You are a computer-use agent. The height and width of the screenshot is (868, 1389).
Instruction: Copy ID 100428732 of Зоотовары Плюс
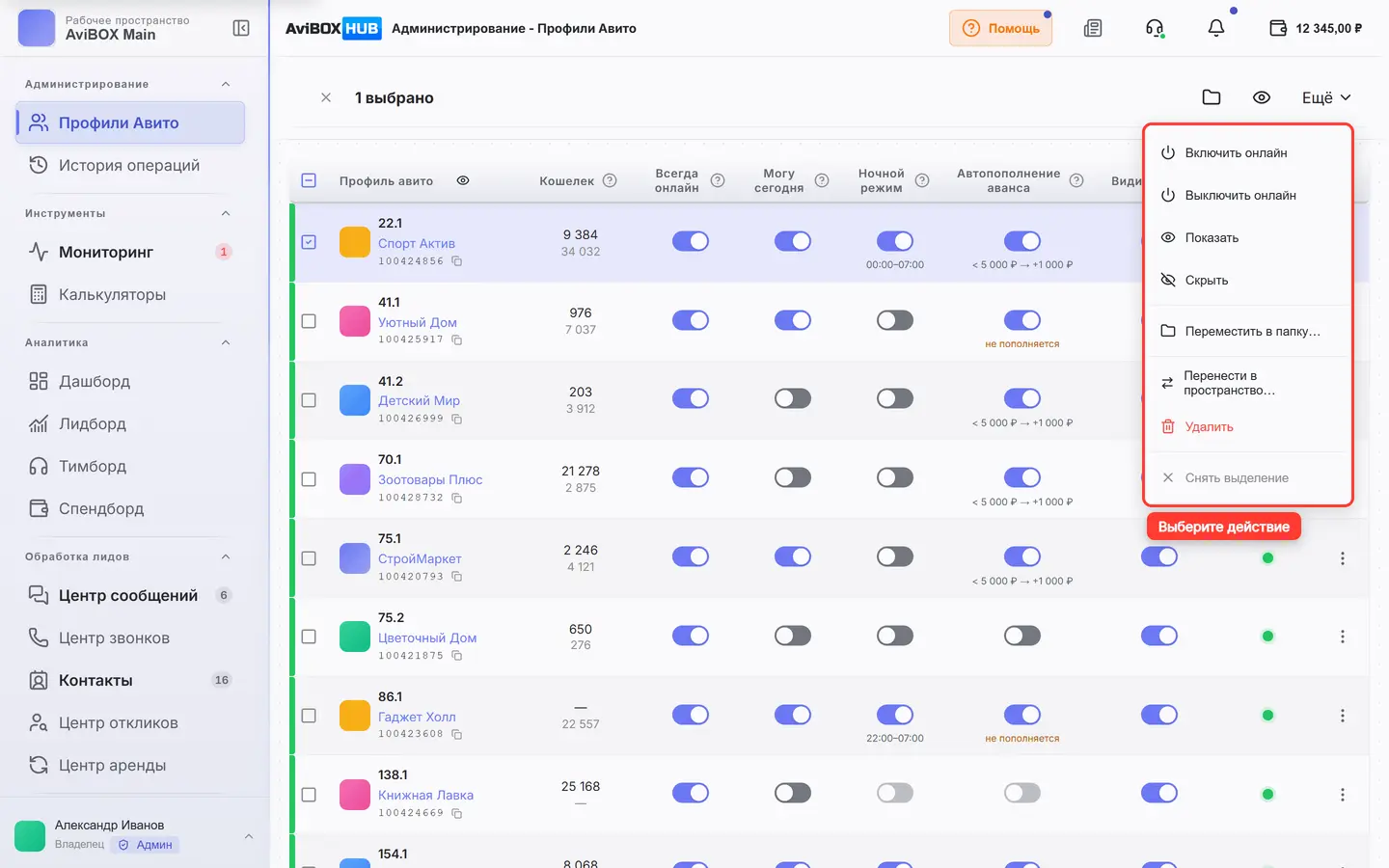457,498
